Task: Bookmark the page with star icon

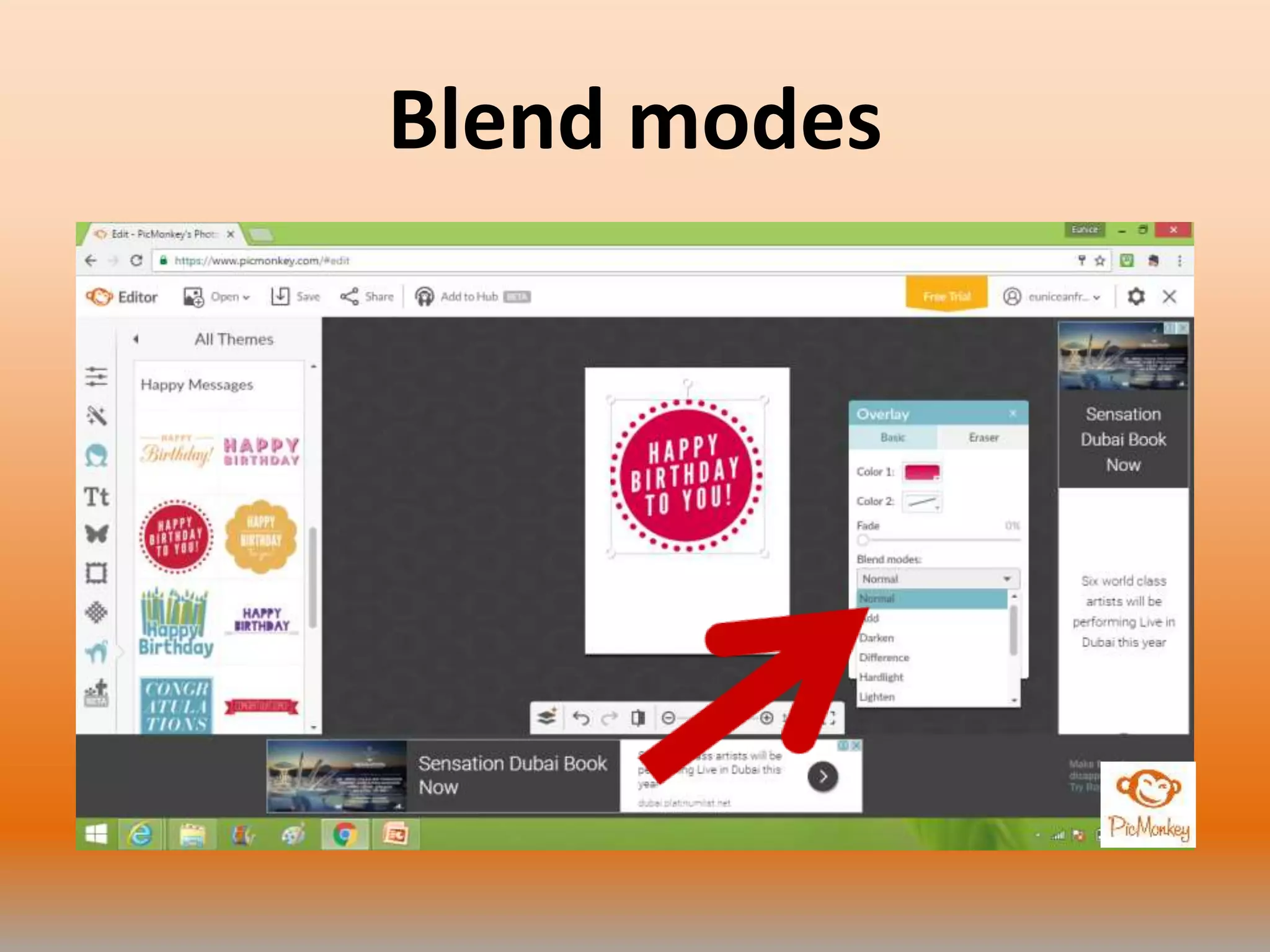Action: pyautogui.click(x=1100, y=260)
